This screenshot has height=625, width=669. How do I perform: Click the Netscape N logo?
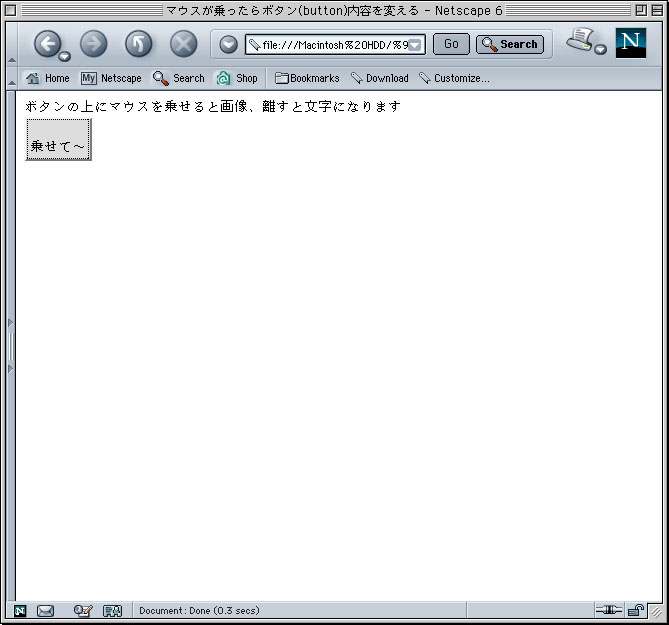pyautogui.click(x=631, y=43)
